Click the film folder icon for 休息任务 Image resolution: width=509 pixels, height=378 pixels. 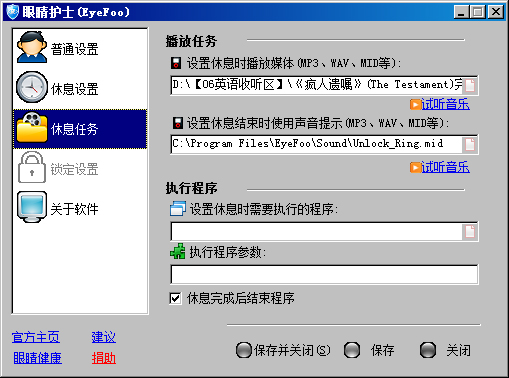click(x=32, y=127)
